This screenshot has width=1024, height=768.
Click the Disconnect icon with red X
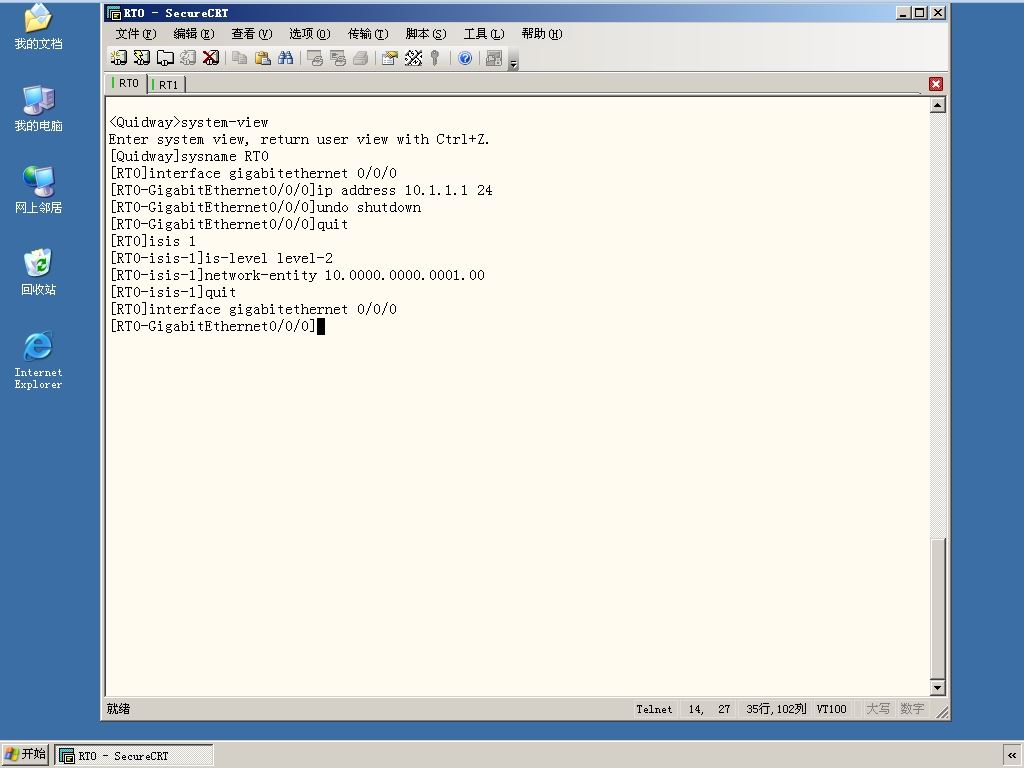(211, 58)
